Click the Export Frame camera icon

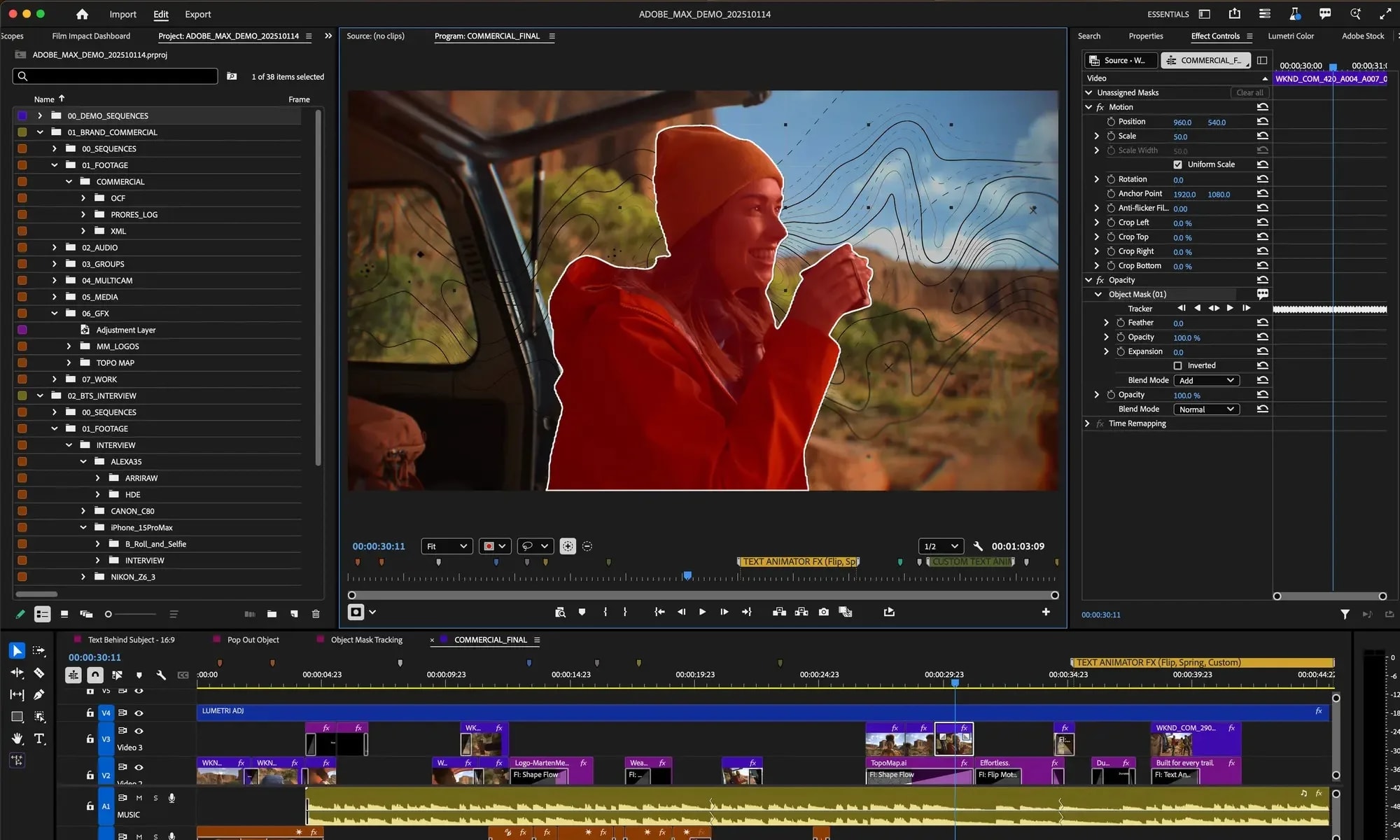pyautogui.click(x=824, y=612)
